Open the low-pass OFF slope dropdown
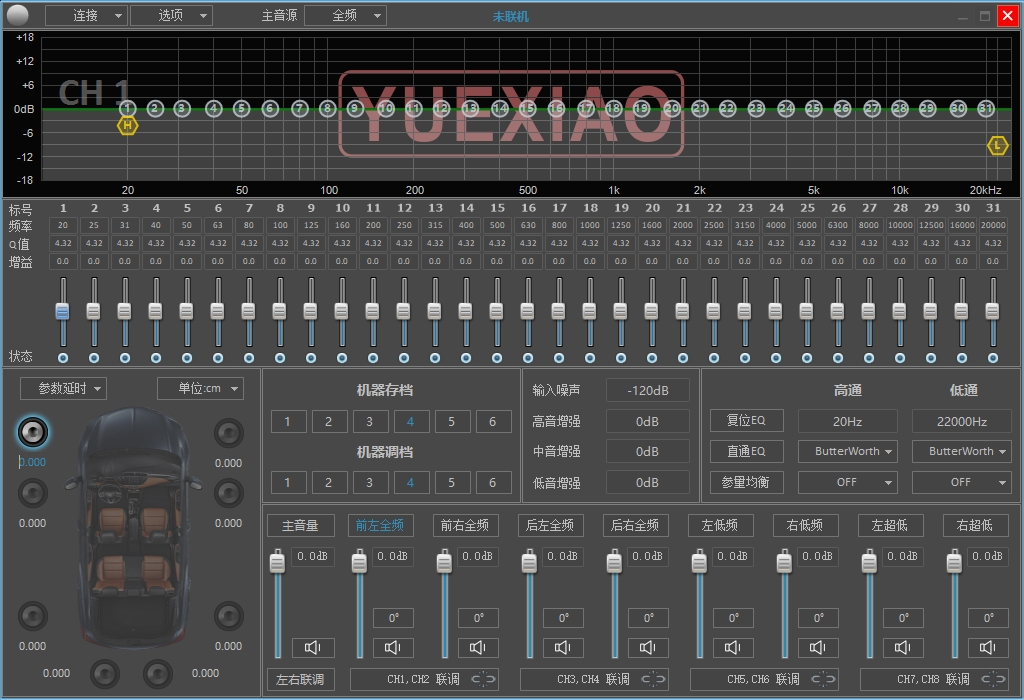The height and width of the screenshot is (700, 1024). 961,482
